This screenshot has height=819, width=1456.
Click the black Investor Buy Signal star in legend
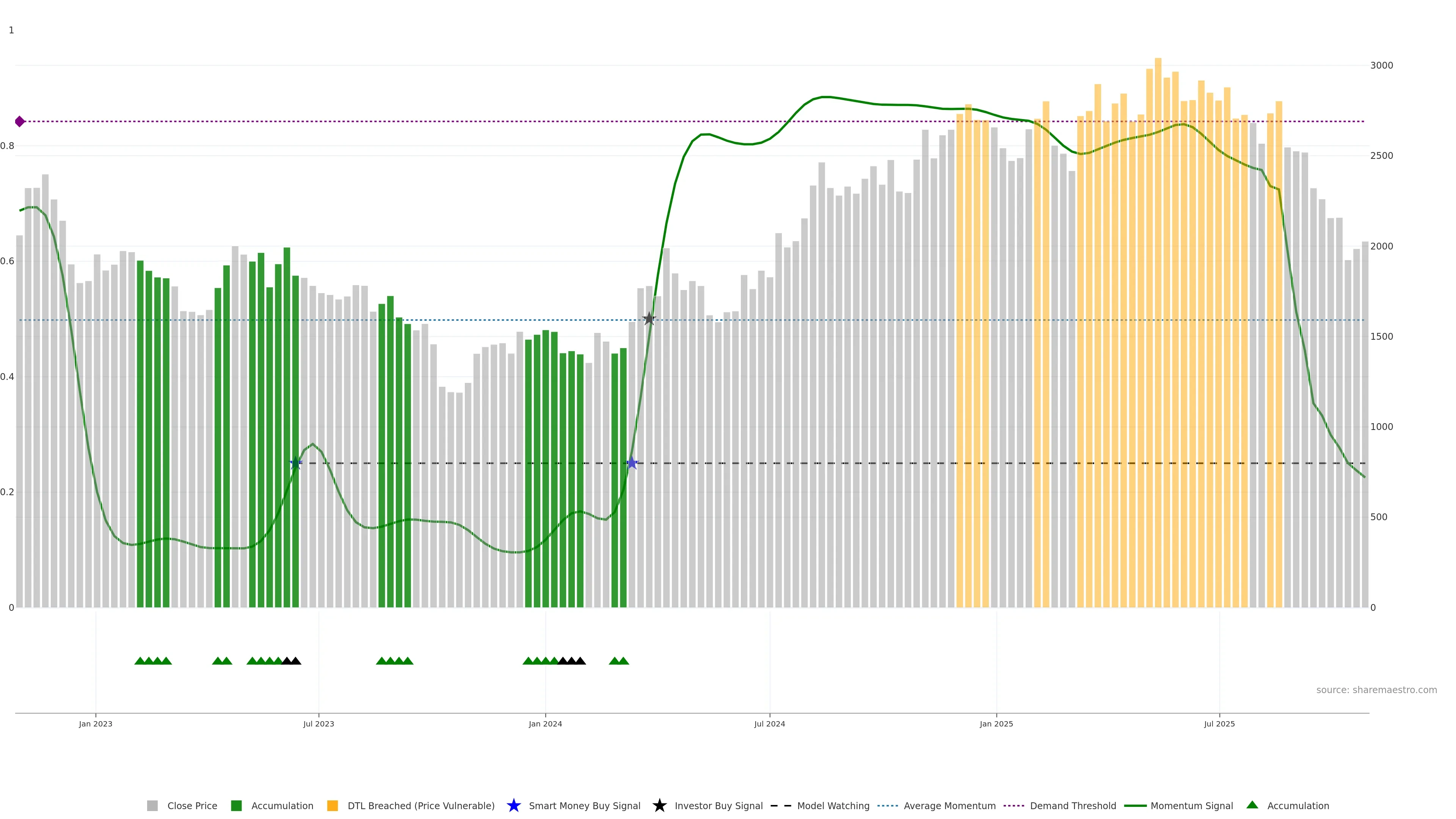coord(659,805)
